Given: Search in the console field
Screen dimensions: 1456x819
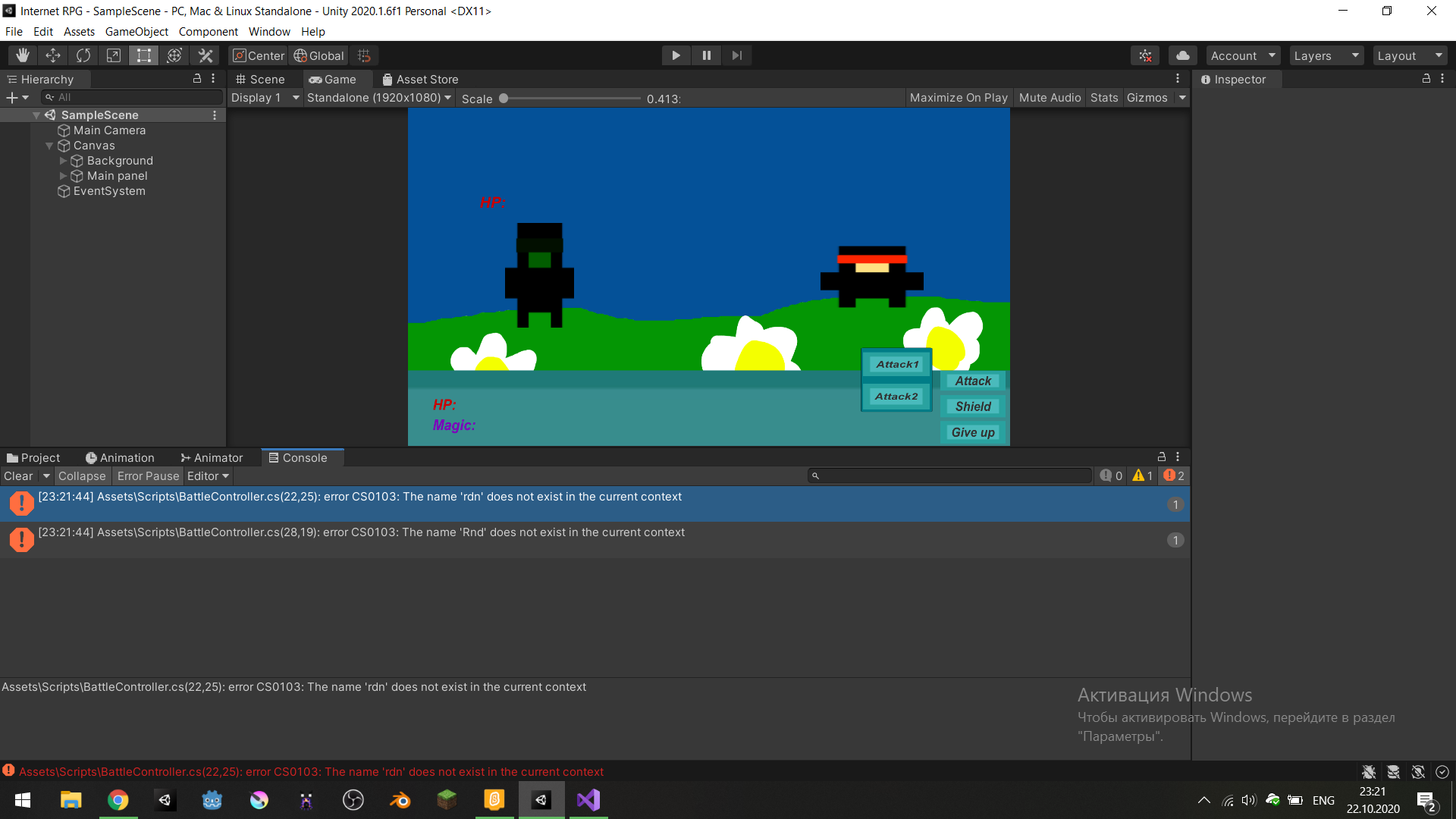Looking at the screenshot, I should pyautogui.click(x=949, y=475).
